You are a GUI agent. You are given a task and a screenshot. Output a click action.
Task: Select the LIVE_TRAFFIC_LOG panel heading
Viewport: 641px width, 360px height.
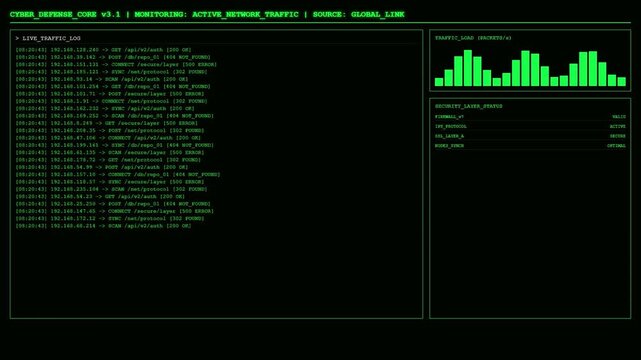(48, 38)
